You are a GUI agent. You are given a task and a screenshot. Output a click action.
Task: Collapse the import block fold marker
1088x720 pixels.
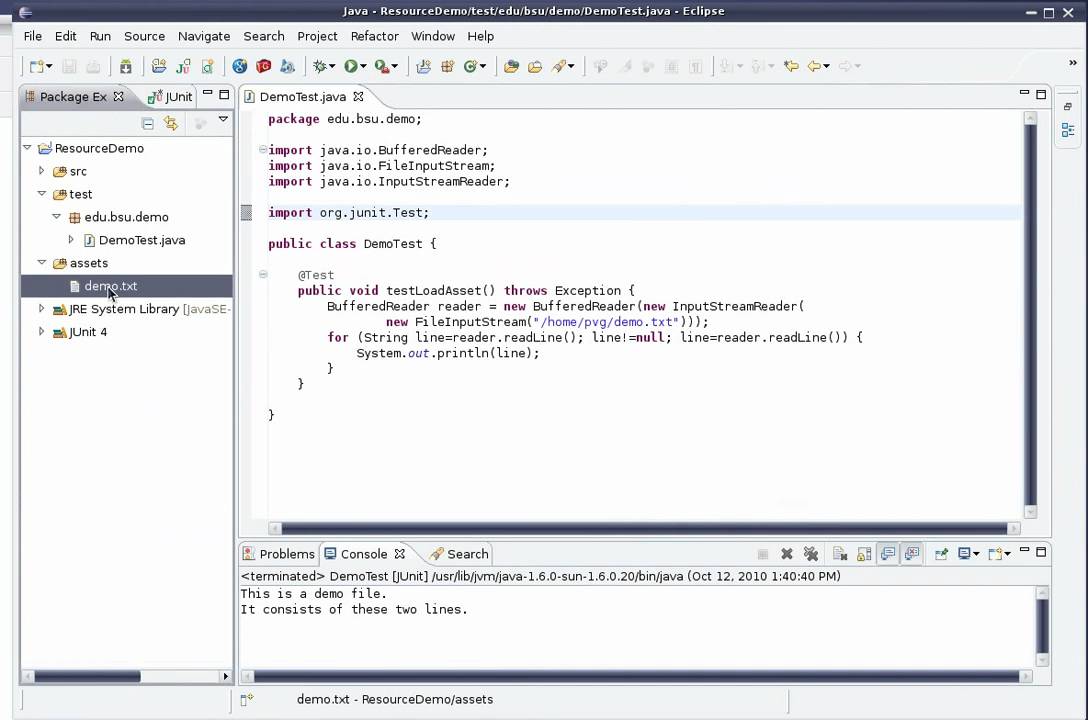tap(262, 149)
